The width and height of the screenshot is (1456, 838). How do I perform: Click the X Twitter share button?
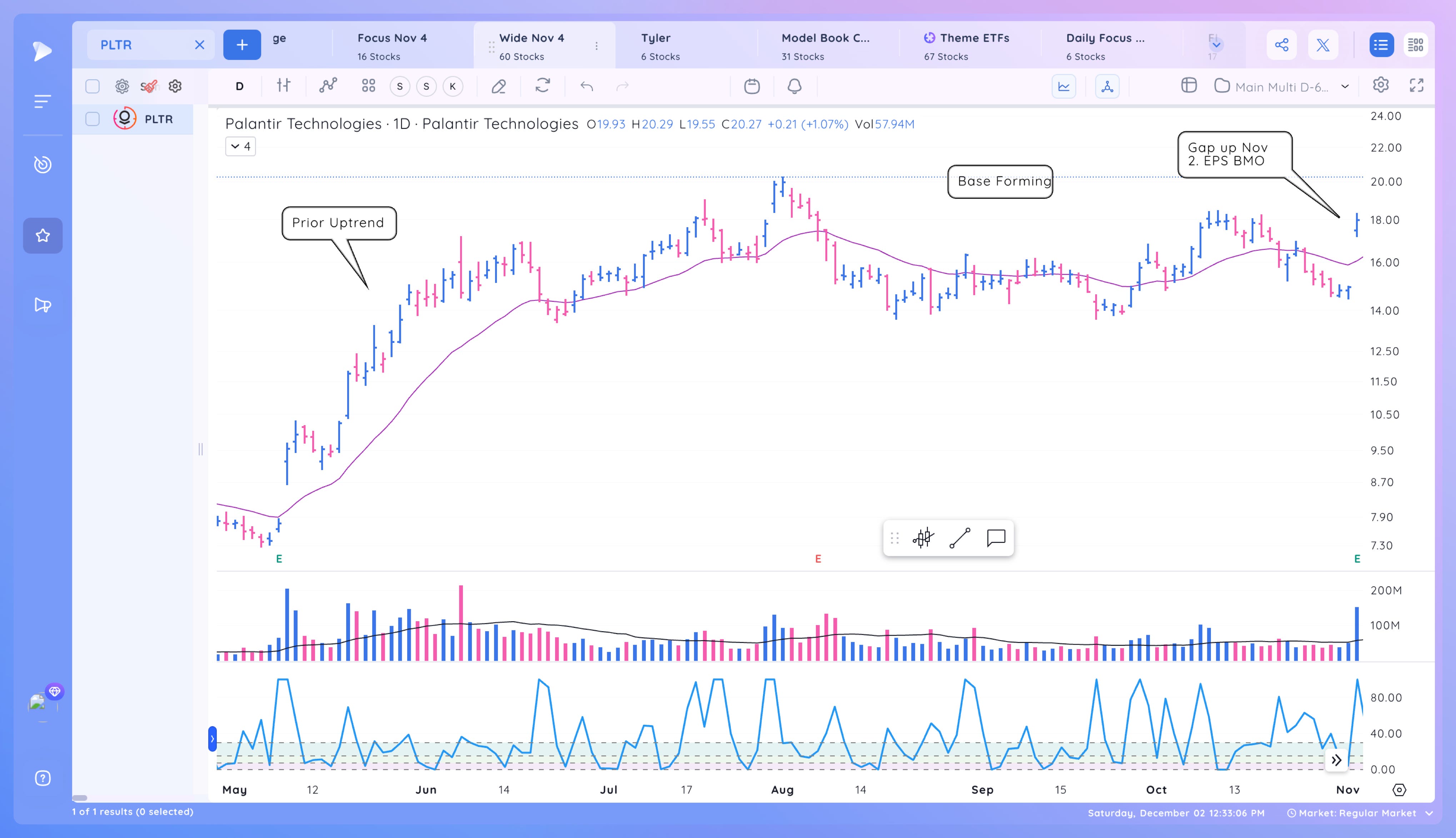point(1323,45)
